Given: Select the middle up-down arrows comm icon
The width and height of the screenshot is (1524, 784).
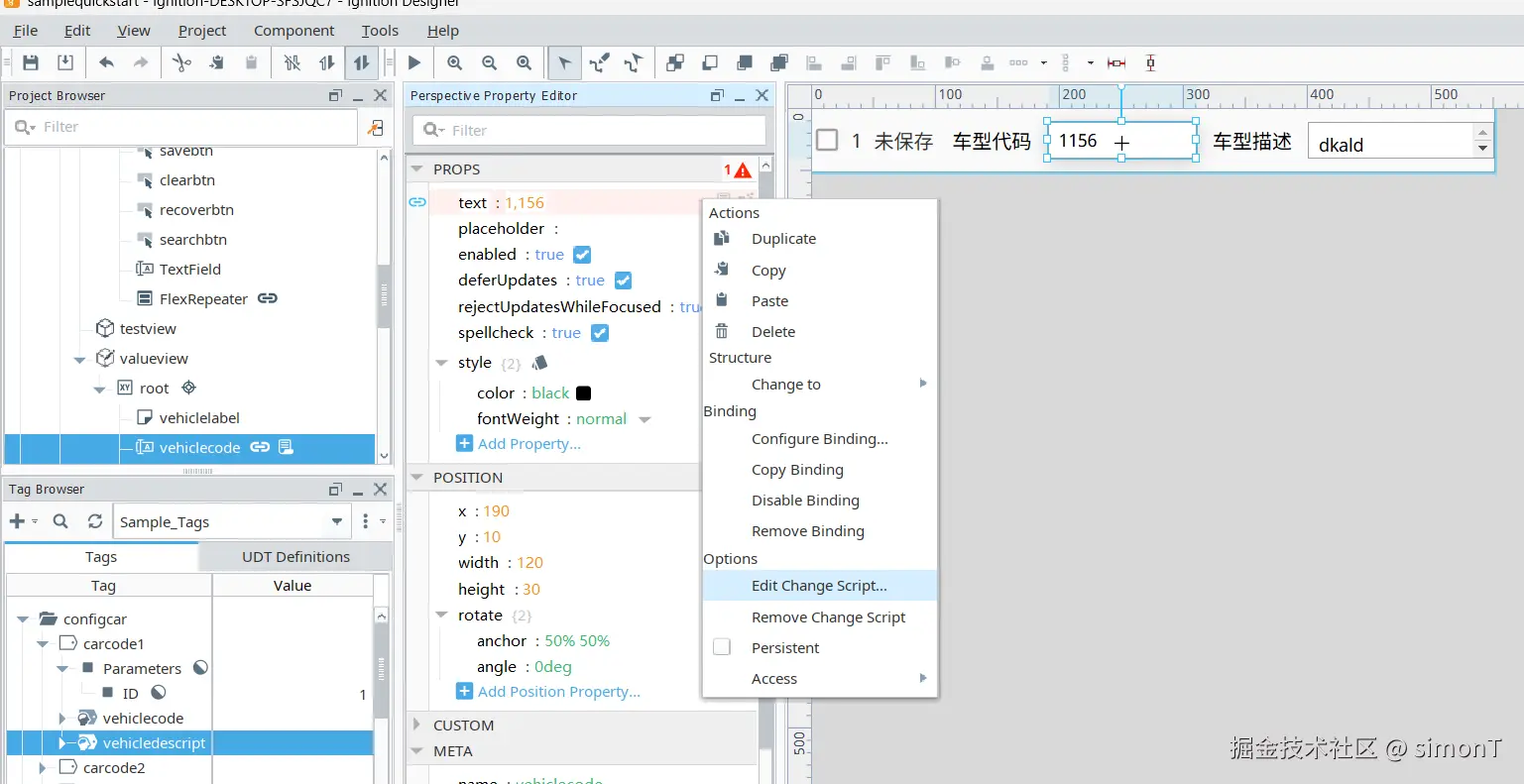Looking at the screenshot, I should [x=326, y=62].
